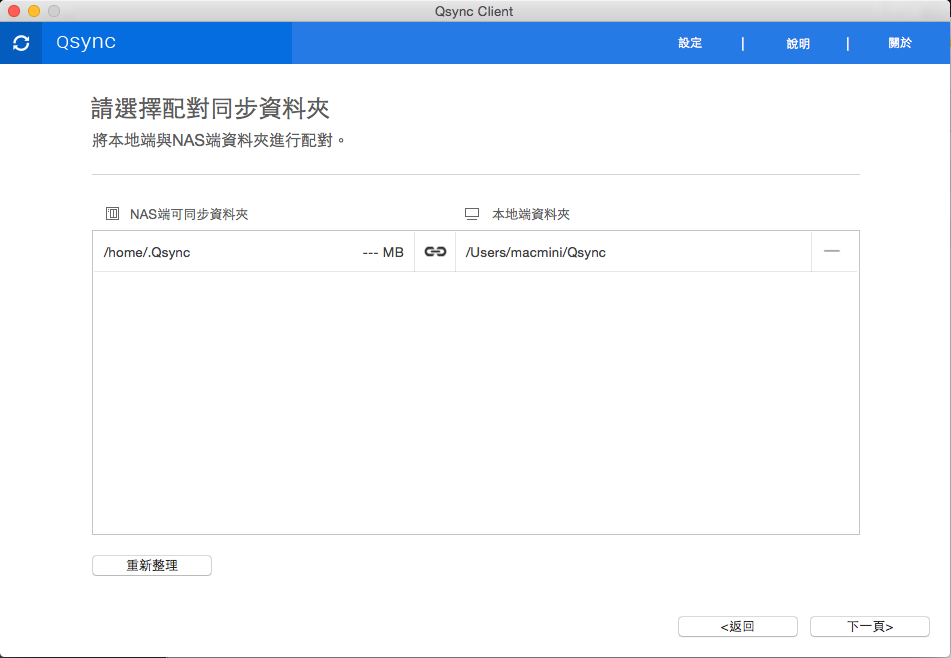The width and height of the screenshot is (951, 658).
Task: Select the /home/.Qsync NAS folder entry
Action: coord(147,252)
